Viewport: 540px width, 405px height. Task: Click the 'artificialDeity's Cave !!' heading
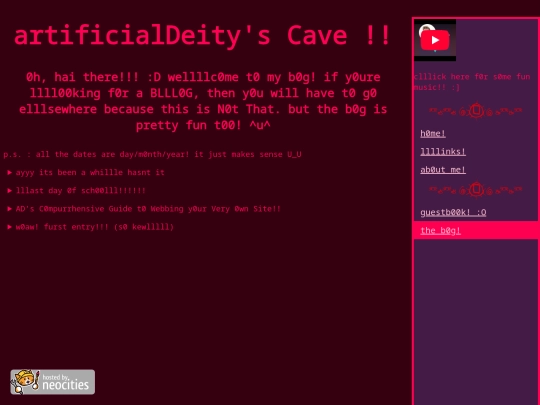[x=202, y=35]
